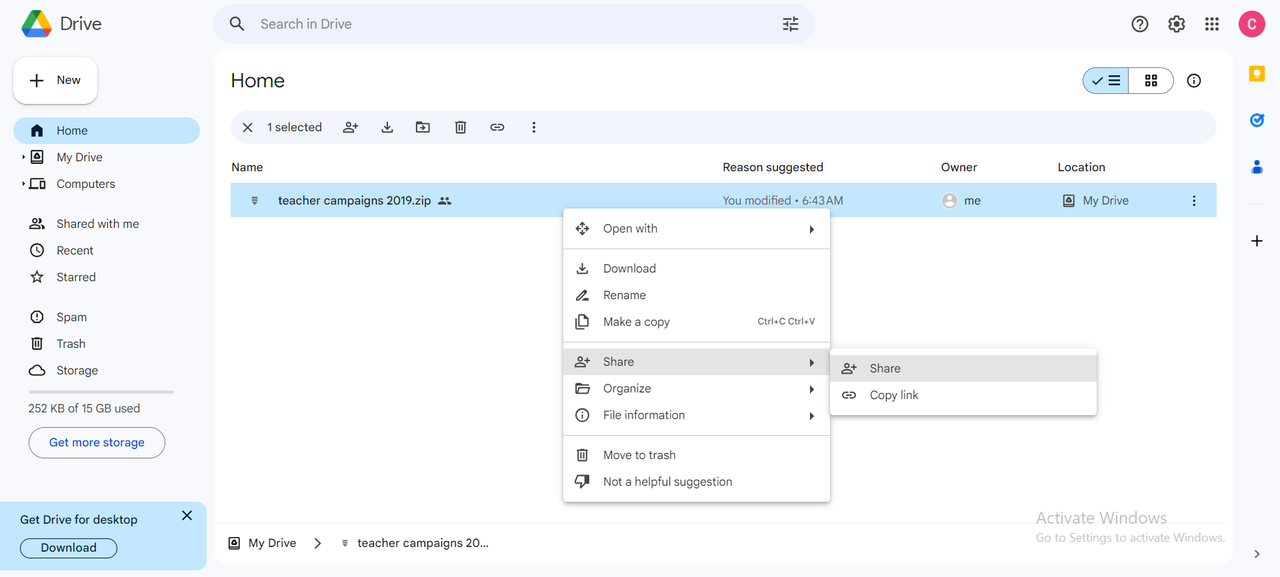Choose File information in context menu
The width and height of the screenshot is (1280, 577).
tap(697, 415)
